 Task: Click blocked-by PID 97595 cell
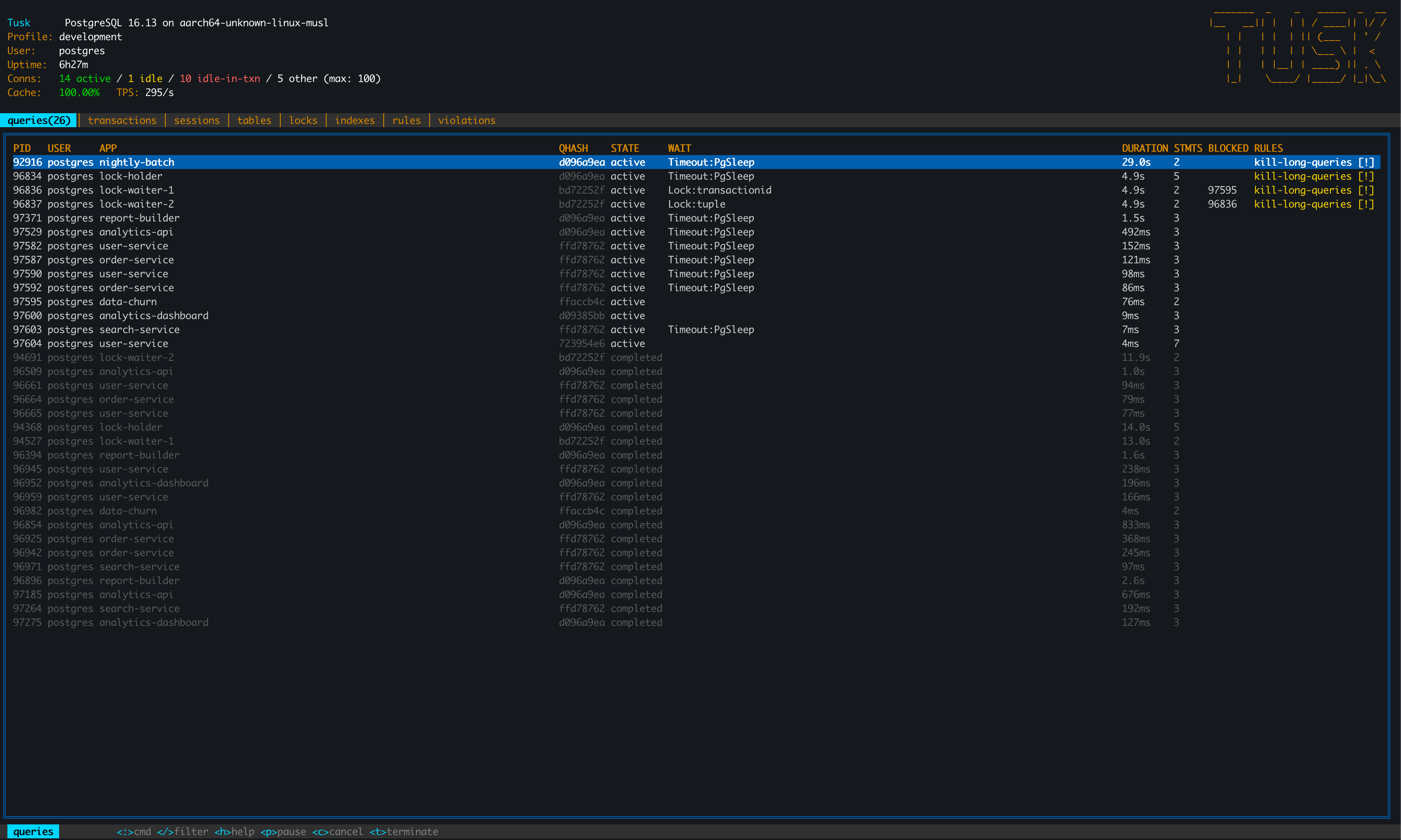[x=1222, y=190]
